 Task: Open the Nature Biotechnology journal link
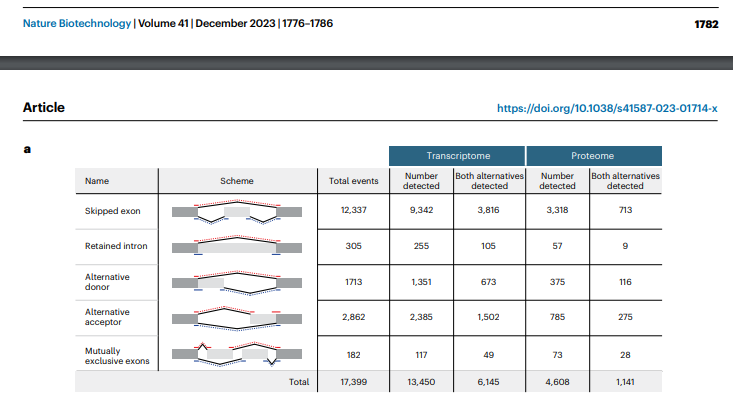coord(77,23)
